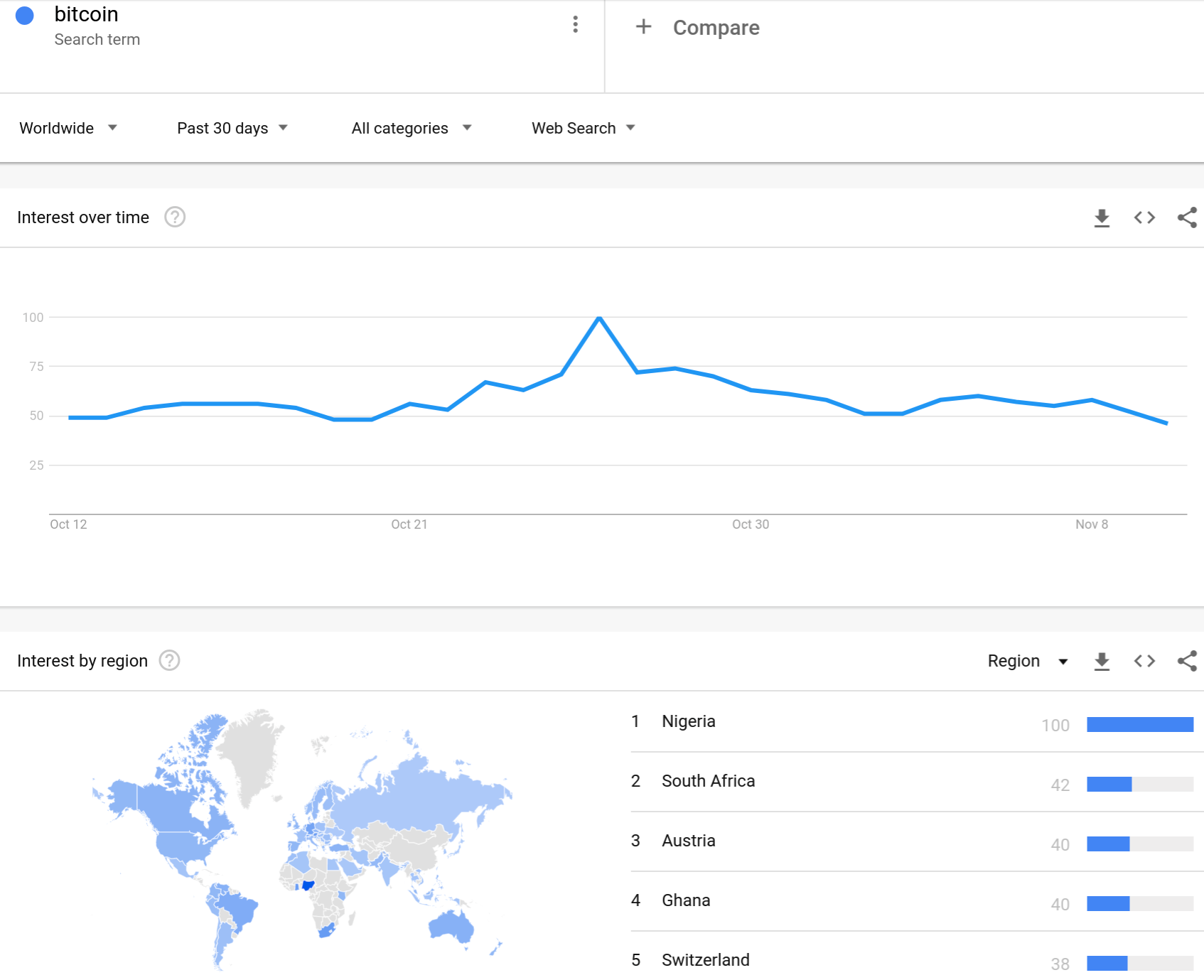This screenshot has height=980, width=1204.
Task: Open help for Interest over time
Action: pos(175,217)
